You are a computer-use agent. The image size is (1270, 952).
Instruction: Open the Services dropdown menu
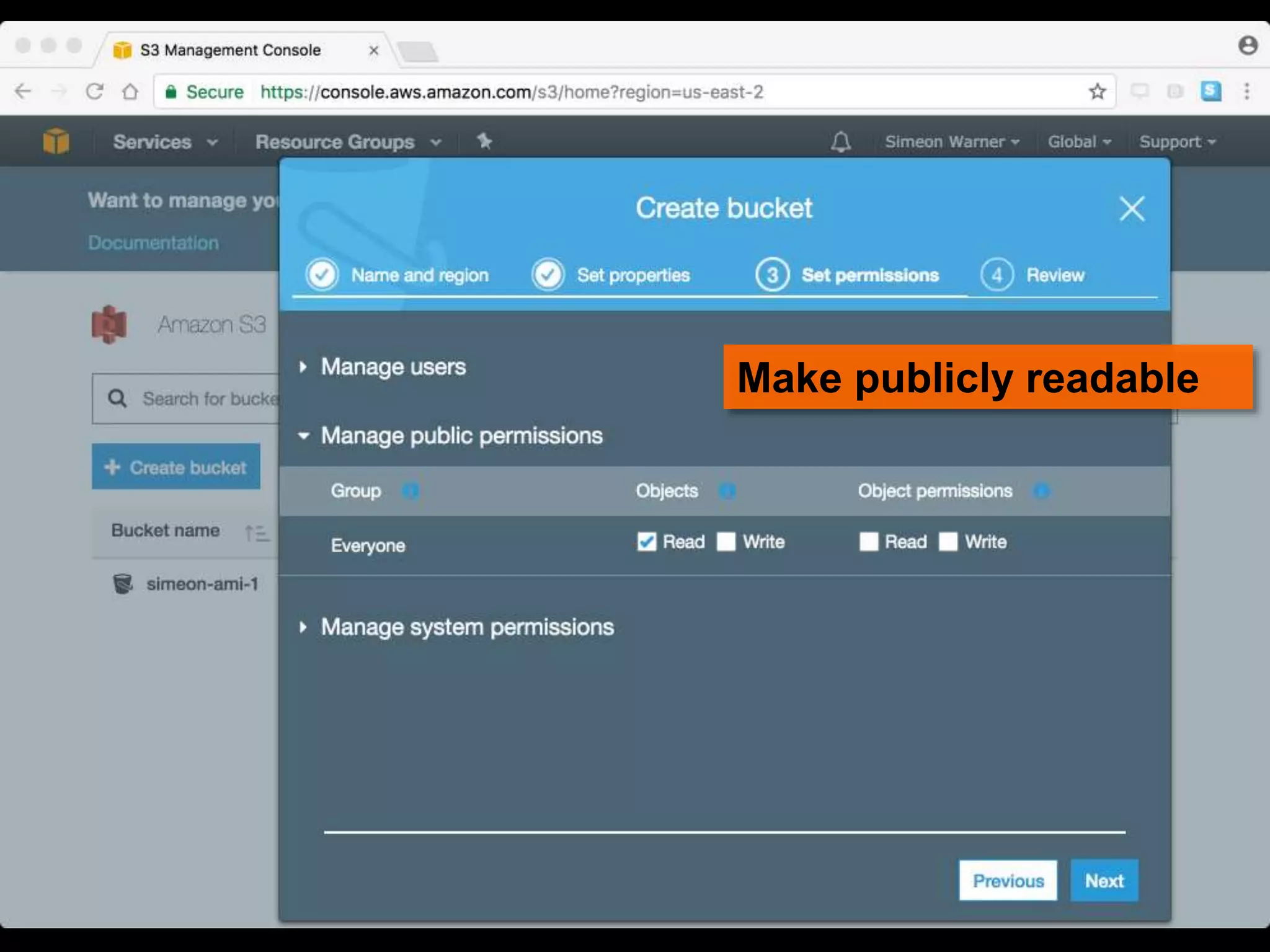[166, 142]
